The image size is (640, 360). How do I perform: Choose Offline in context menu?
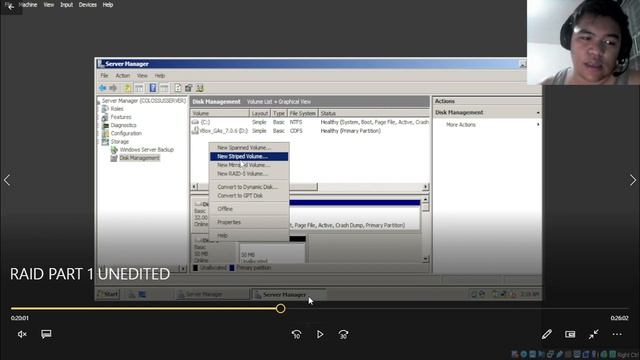249,209
